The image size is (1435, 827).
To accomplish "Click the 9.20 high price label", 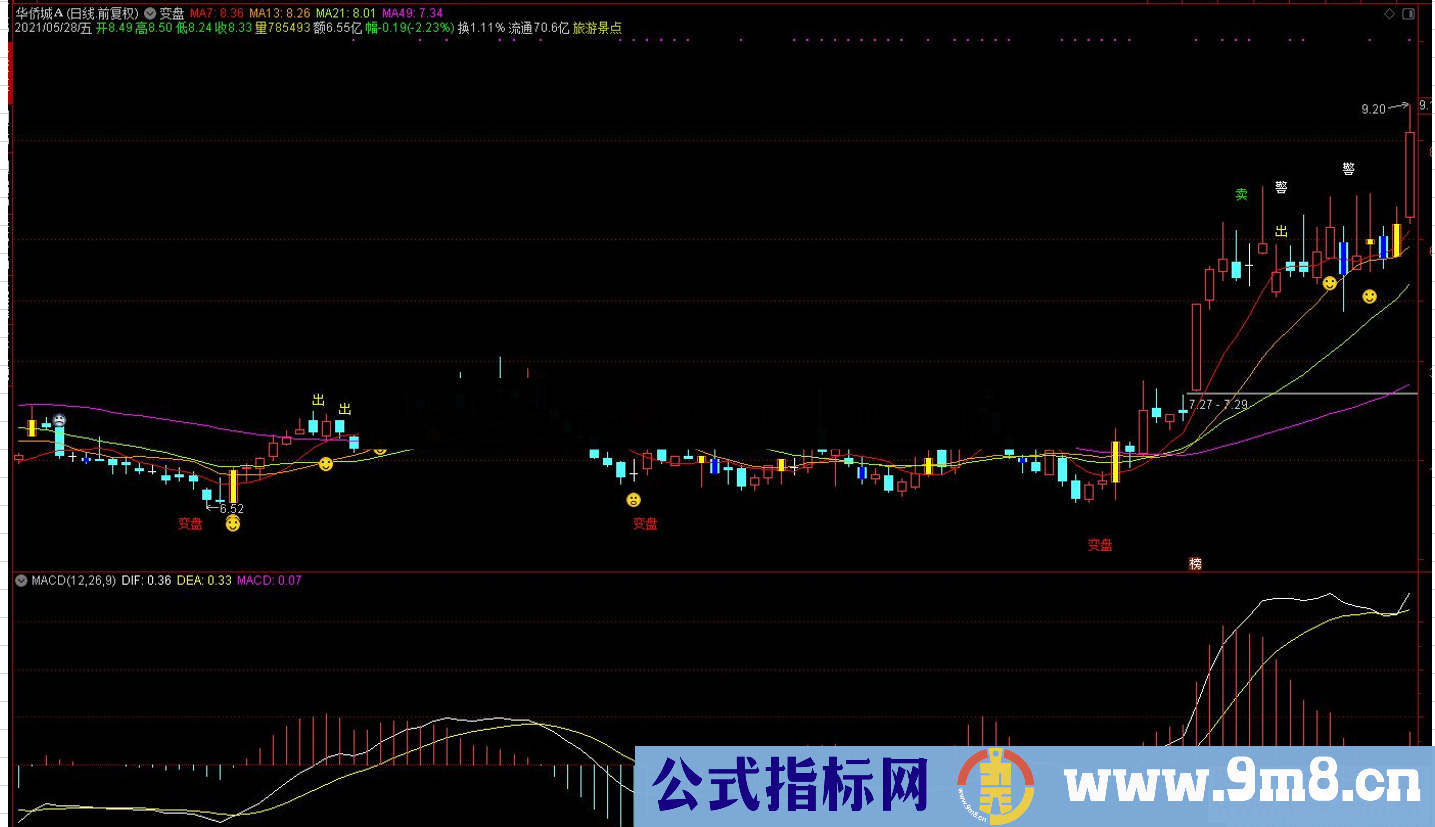I will (x=1374, y=109).
